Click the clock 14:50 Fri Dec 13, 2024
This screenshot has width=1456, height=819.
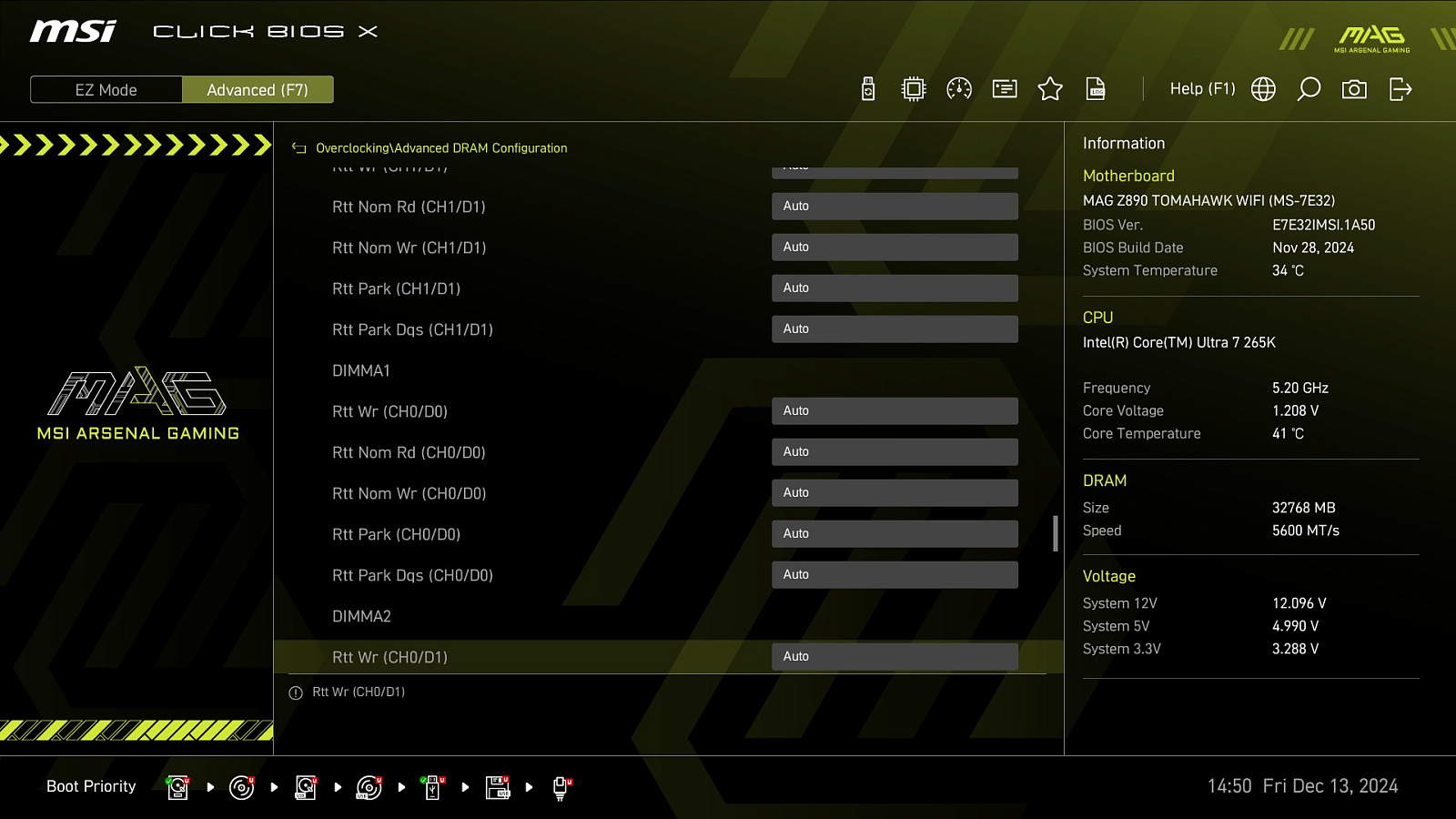point(1302,786)
